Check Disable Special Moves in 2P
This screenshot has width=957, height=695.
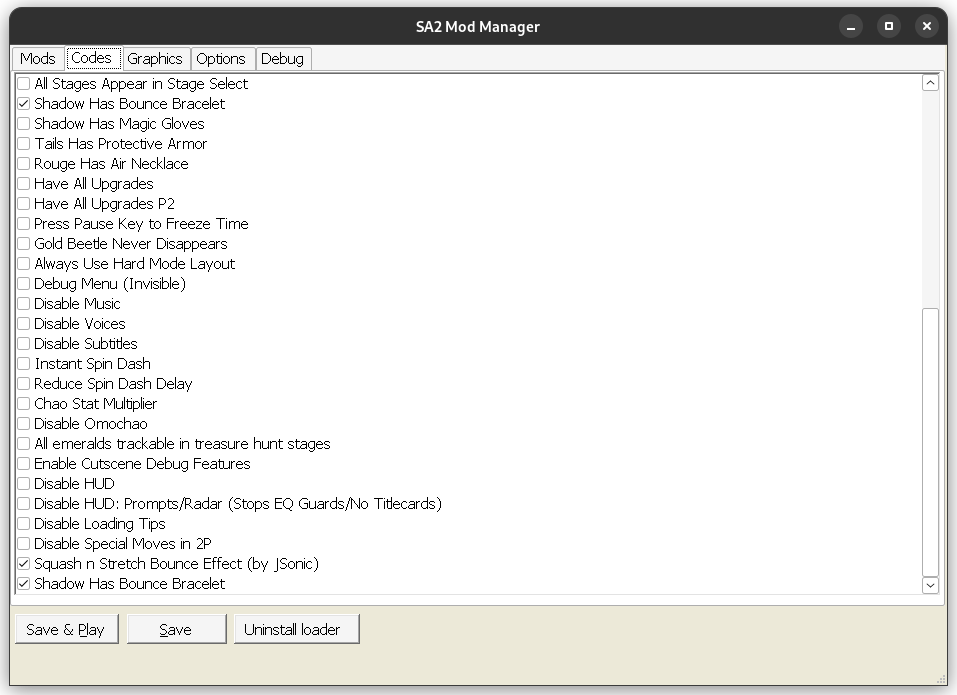coord(24,544)
